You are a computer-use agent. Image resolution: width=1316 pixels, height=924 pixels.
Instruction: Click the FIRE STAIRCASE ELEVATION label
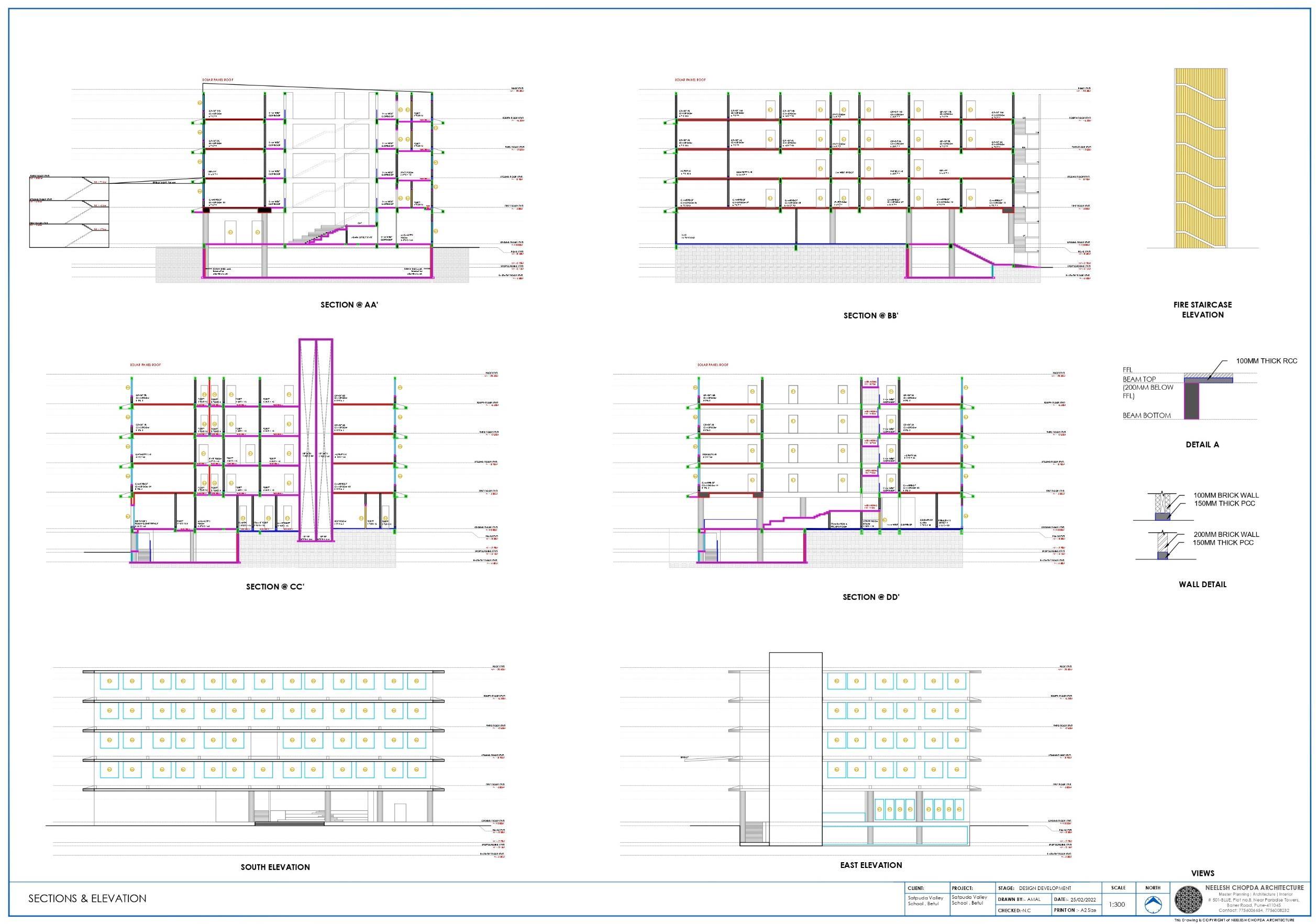(1202, 310)
